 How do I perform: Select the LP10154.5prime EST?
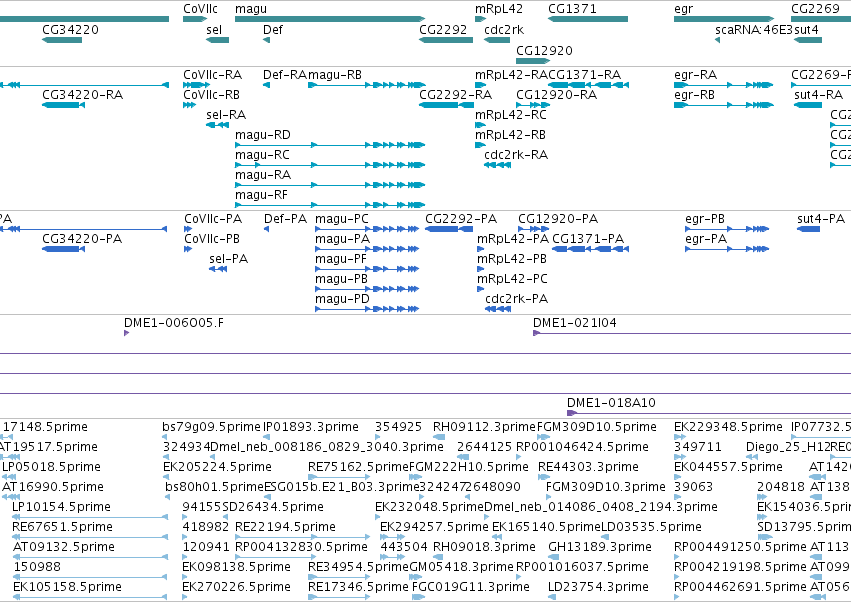(90, 517)
